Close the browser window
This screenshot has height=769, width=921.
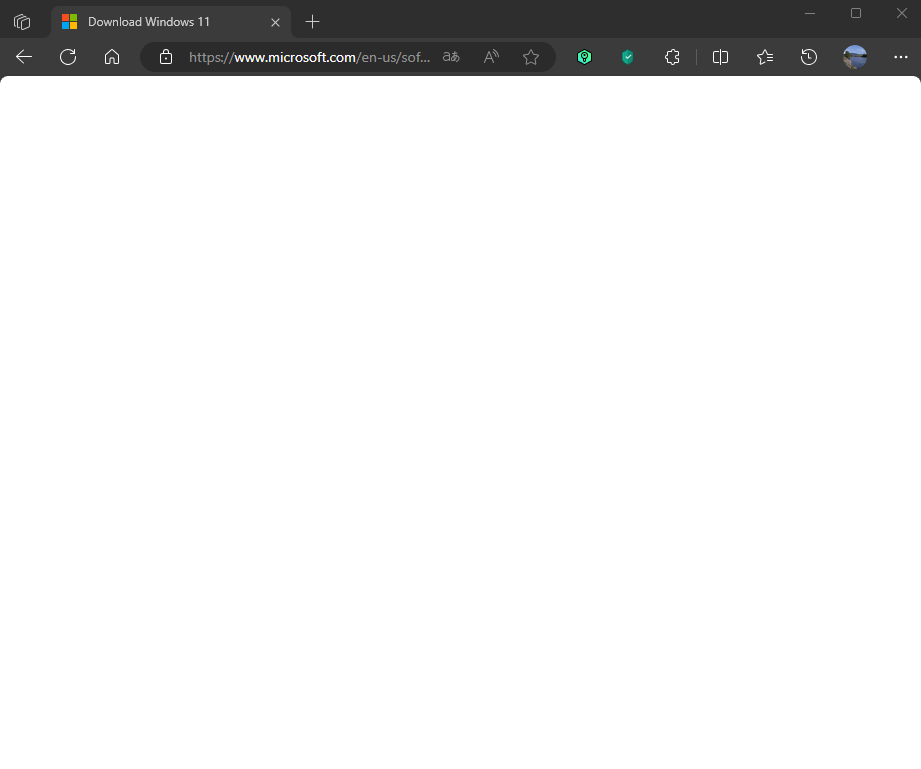click(x=902, y=13)
